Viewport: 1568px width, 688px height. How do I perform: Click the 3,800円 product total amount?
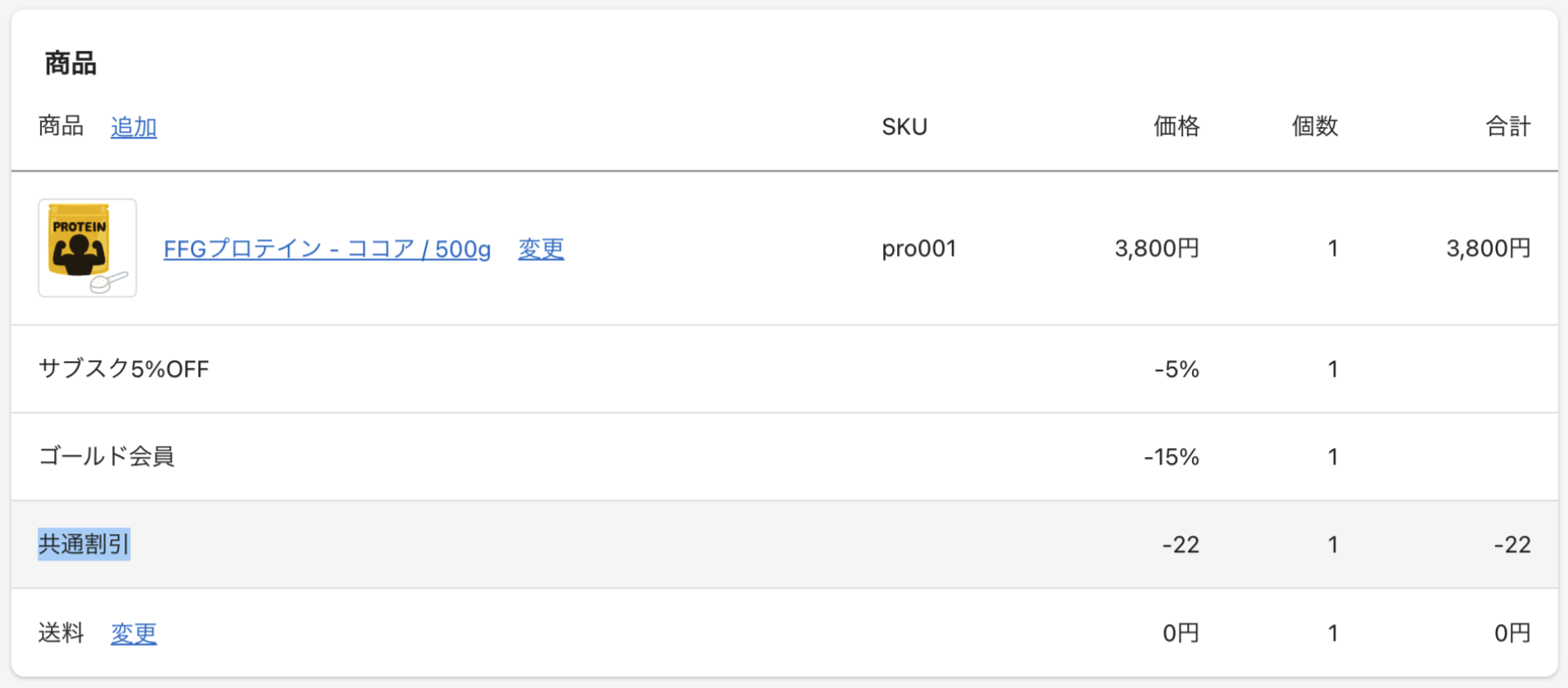coord(1489,249)
